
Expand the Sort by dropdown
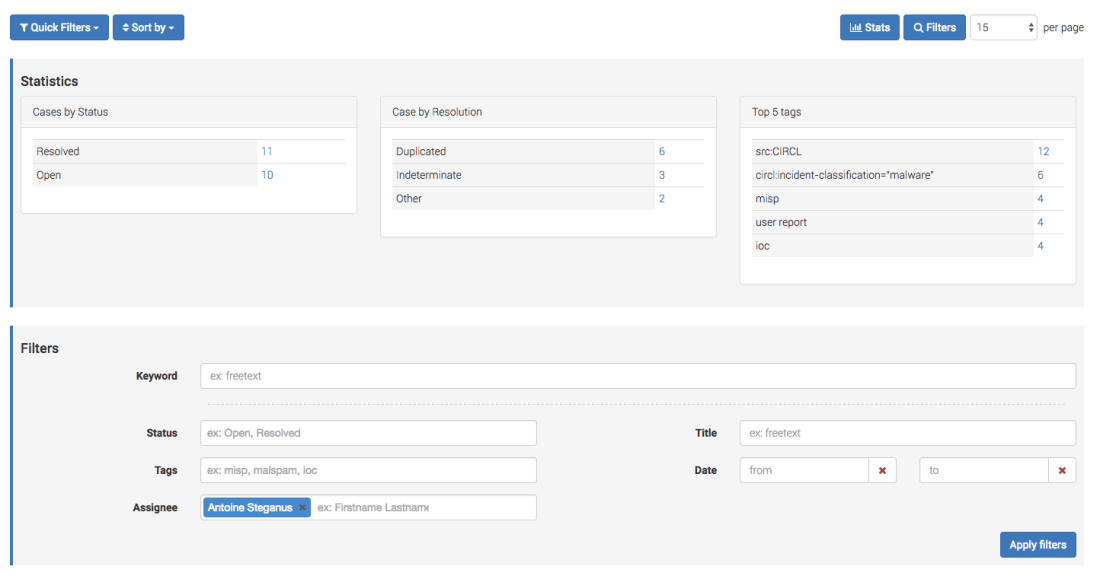148,28
